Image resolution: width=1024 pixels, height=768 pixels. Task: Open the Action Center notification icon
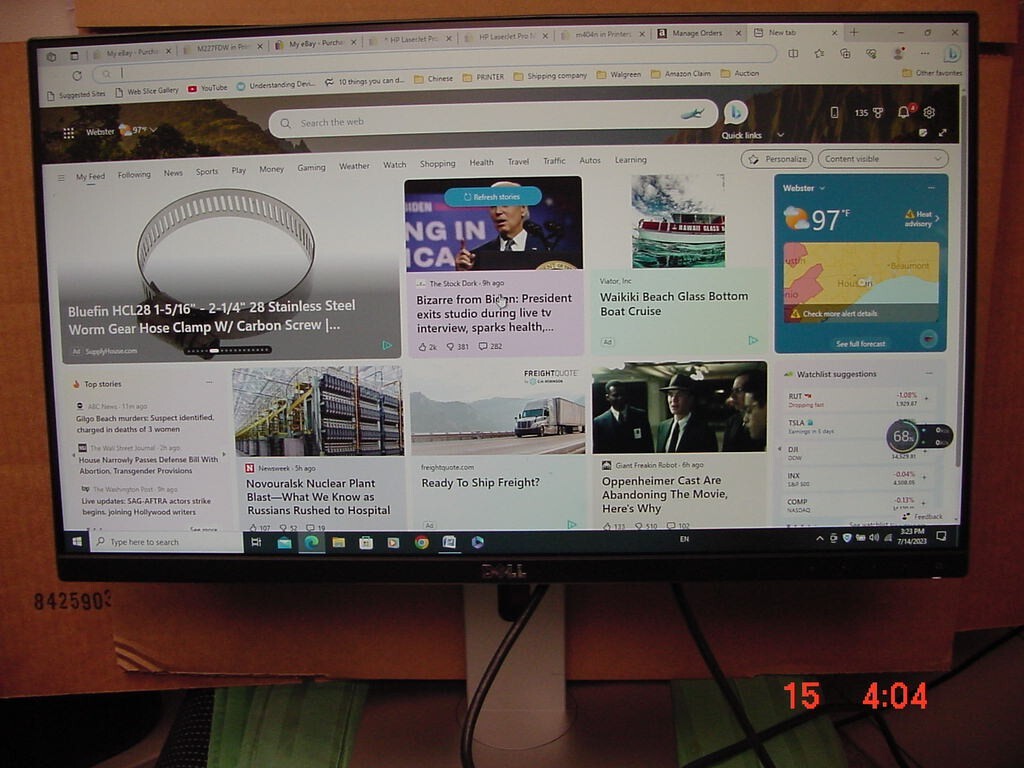click(941, 536)
